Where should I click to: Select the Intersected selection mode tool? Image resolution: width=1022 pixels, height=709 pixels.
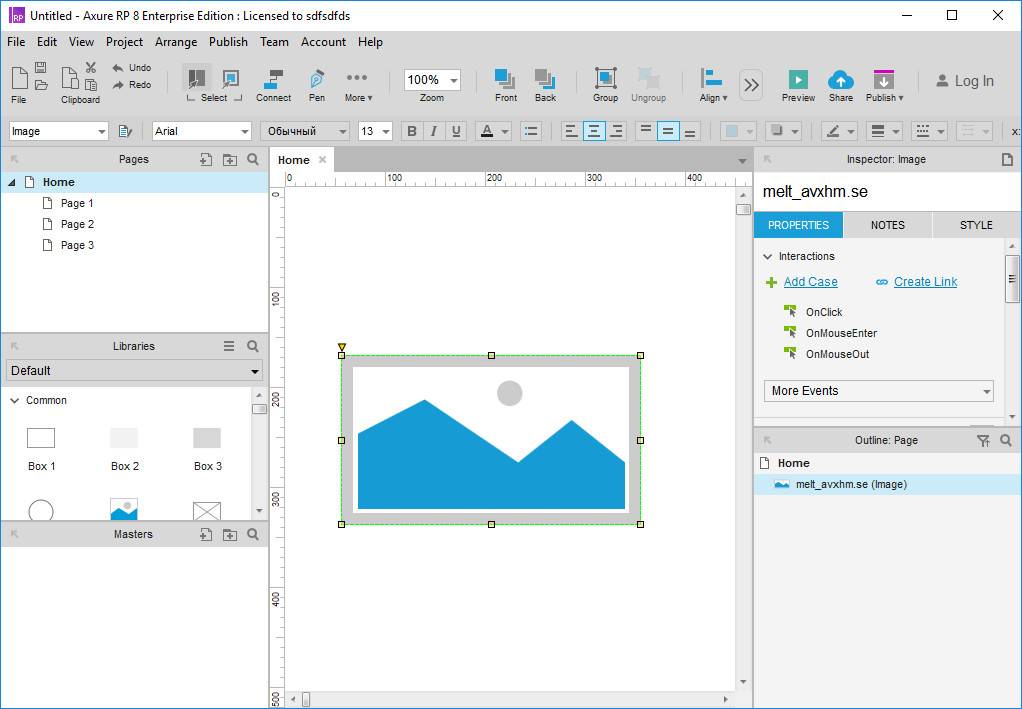196,79
